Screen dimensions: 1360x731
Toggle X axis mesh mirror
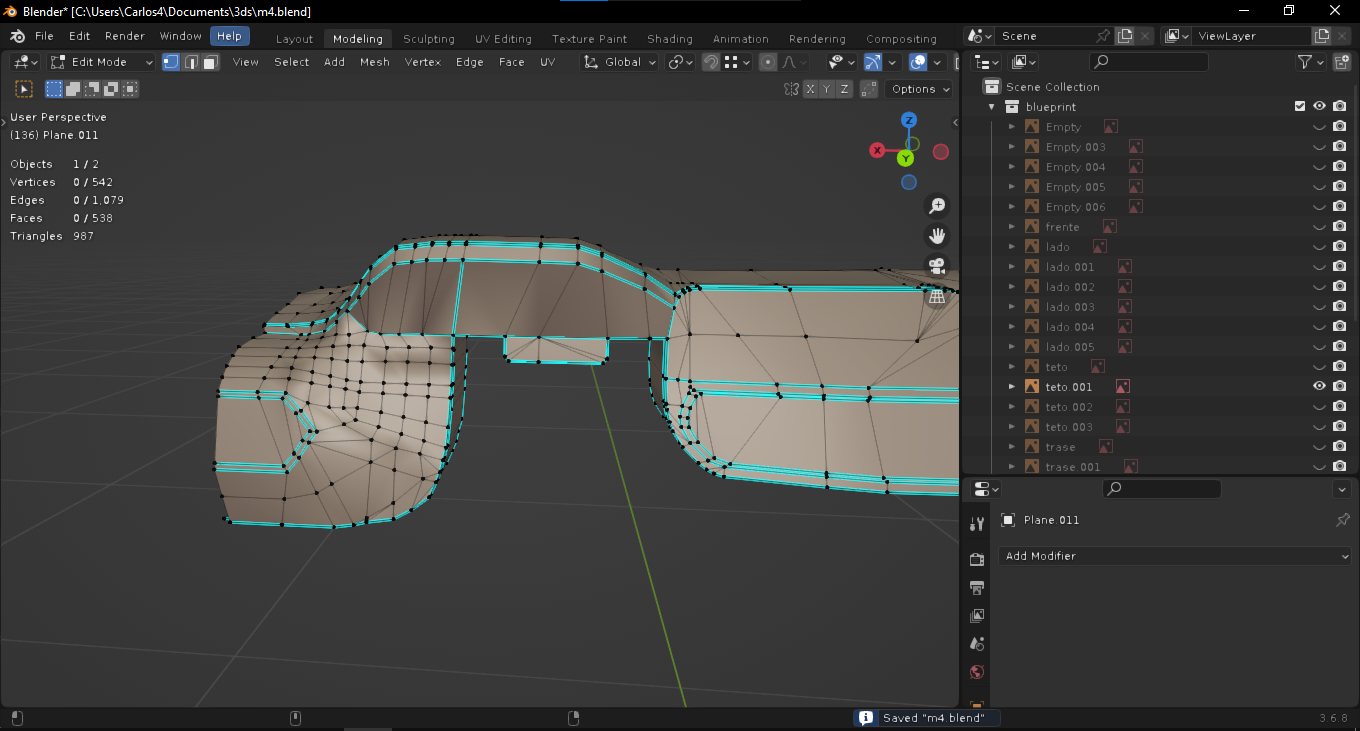tap(809, 89)
